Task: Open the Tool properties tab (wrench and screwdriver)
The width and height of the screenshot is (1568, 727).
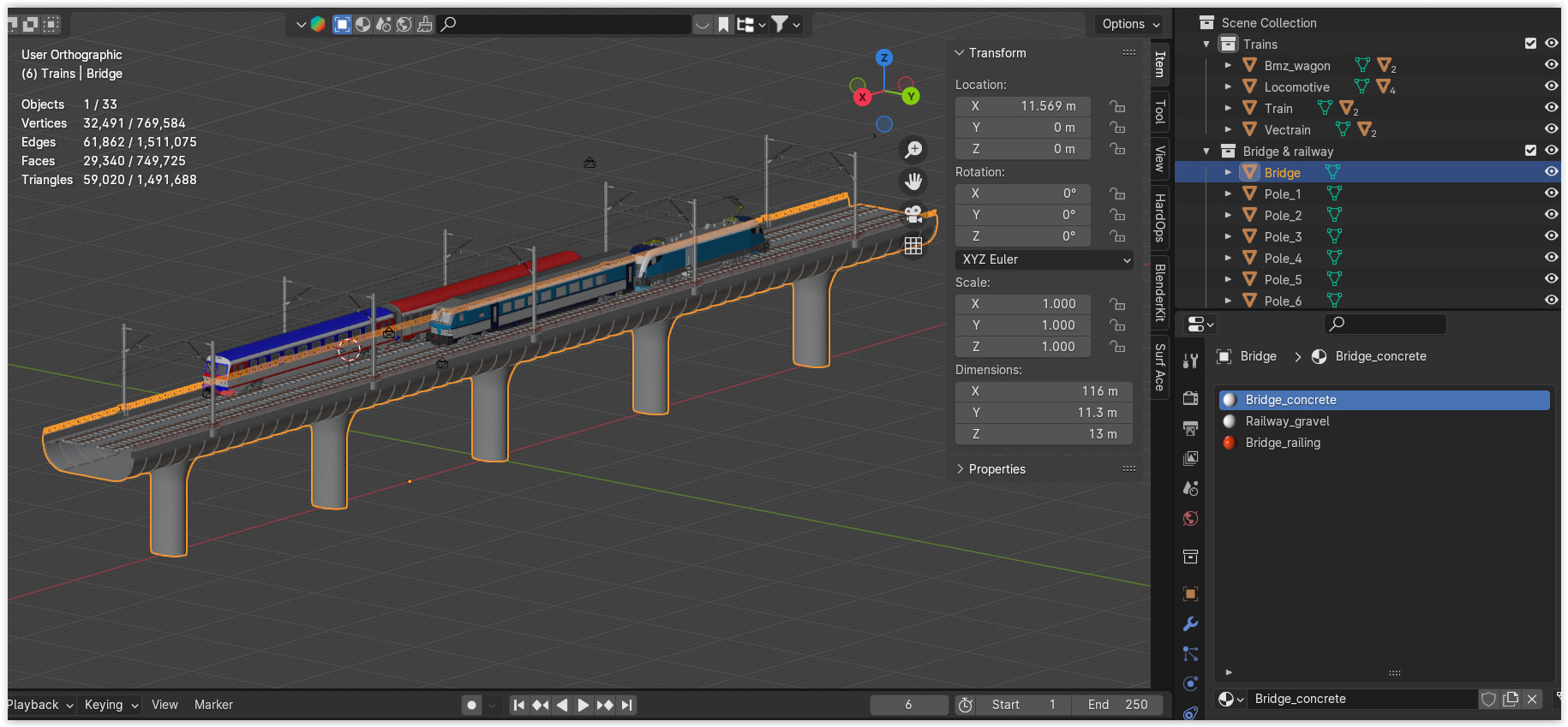Action: tap(1190, 361)
